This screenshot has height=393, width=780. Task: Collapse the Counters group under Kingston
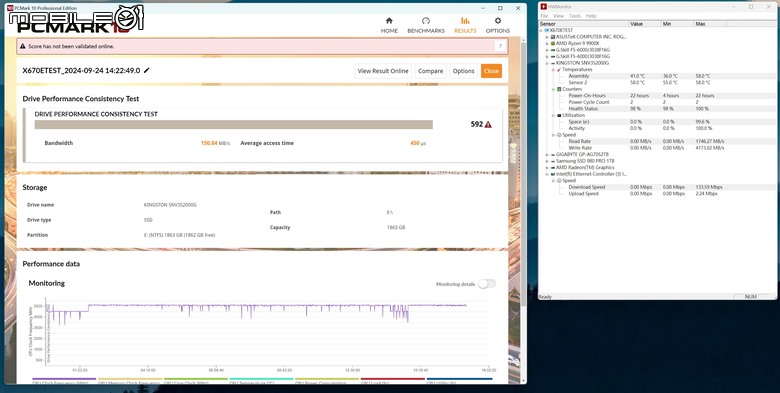pos(553,89)
